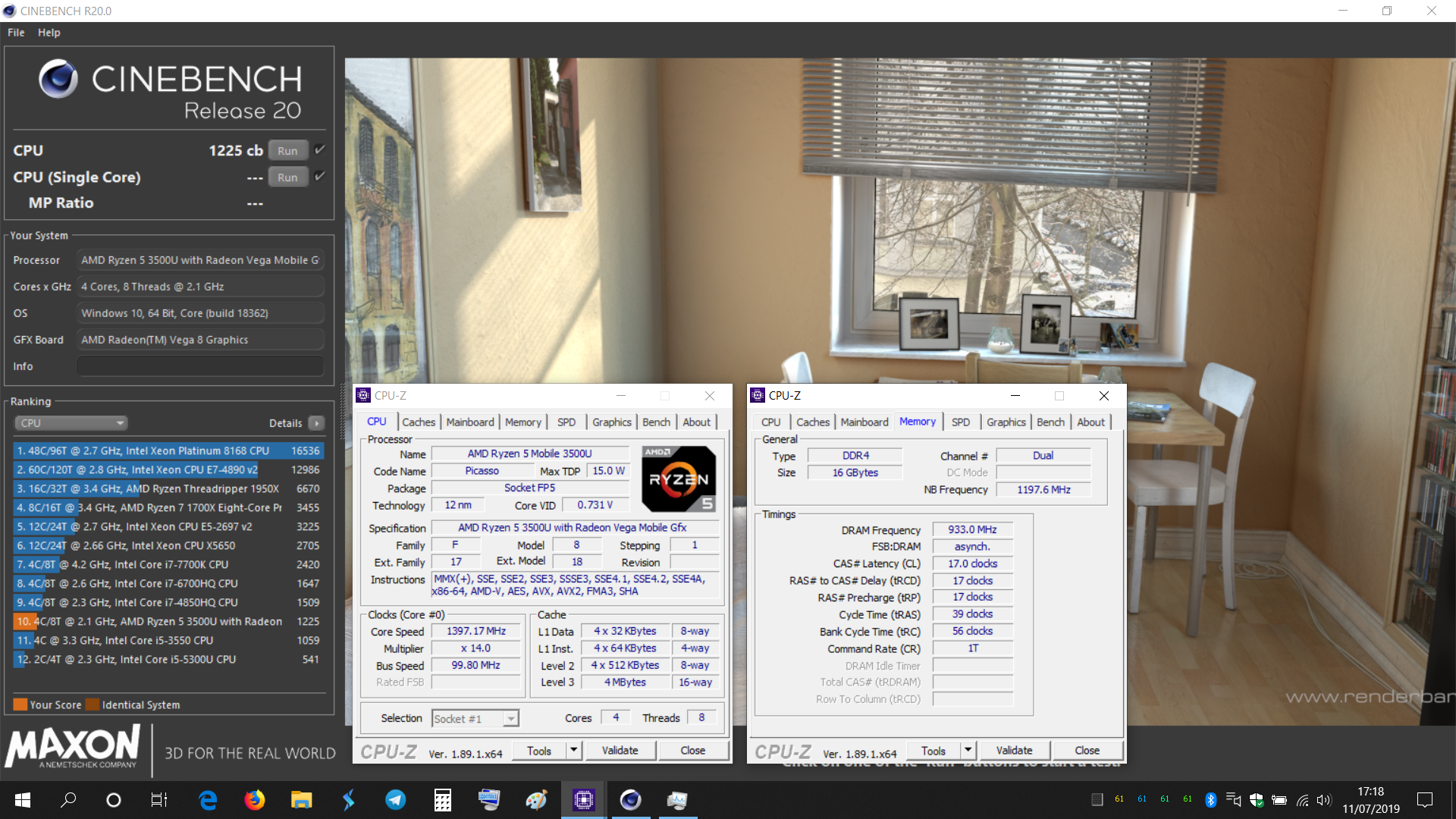Open Tools dropdown arrow in left CPU-Z
This screenshot has height=819, width=1456.
[574, 751]
